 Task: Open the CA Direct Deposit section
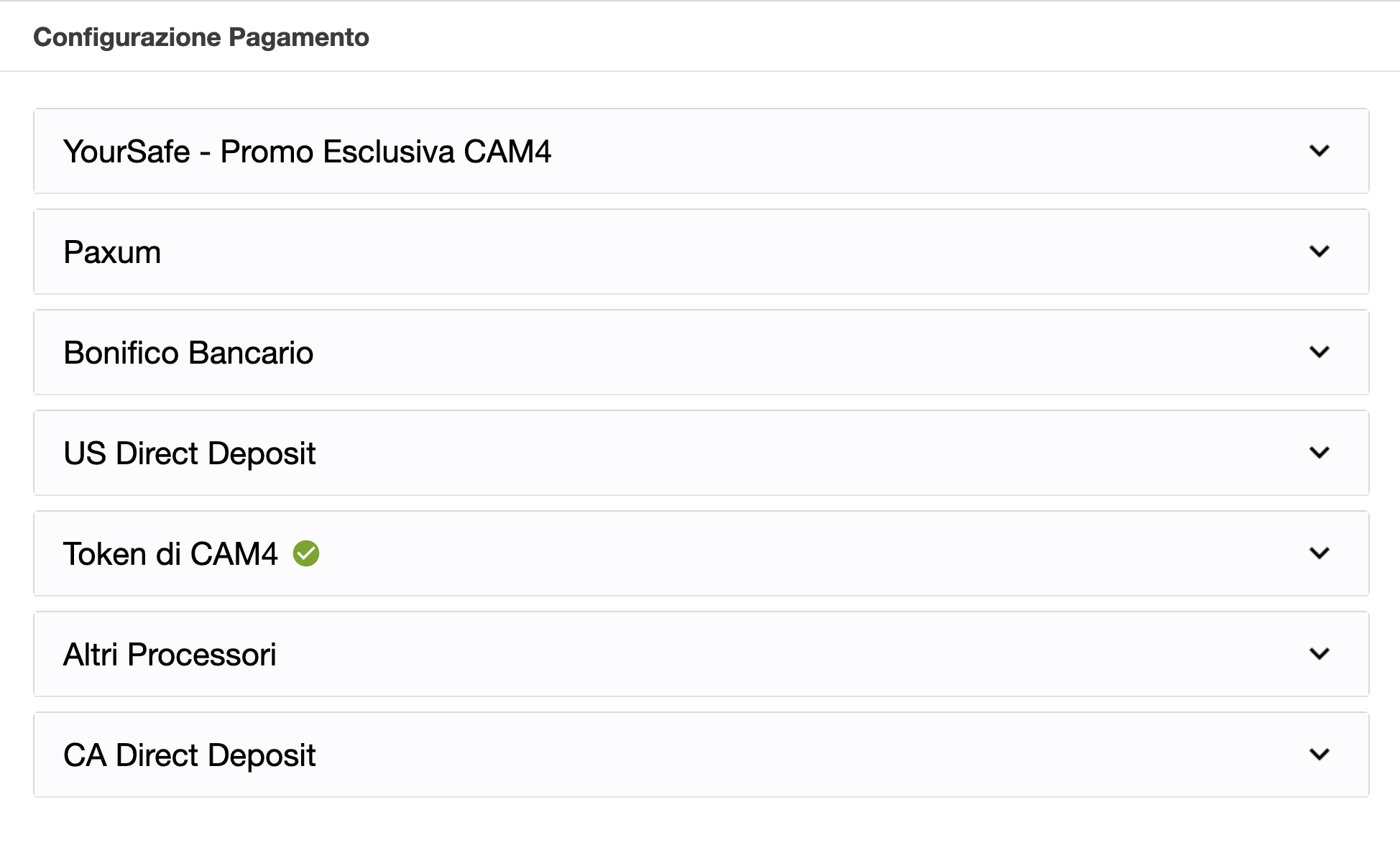tap(701, 755)
